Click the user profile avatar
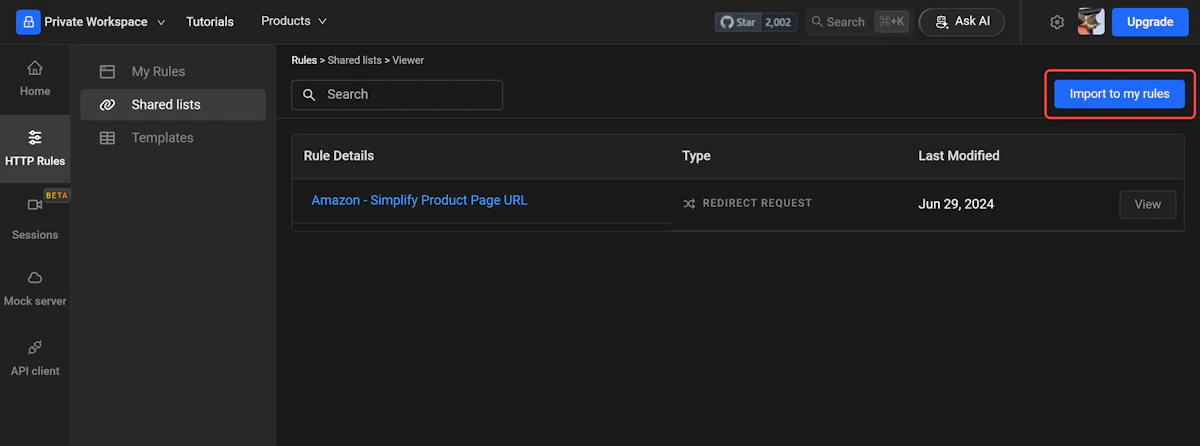The height and width of the screenshot is (446, 1200). coord(1091,22)
